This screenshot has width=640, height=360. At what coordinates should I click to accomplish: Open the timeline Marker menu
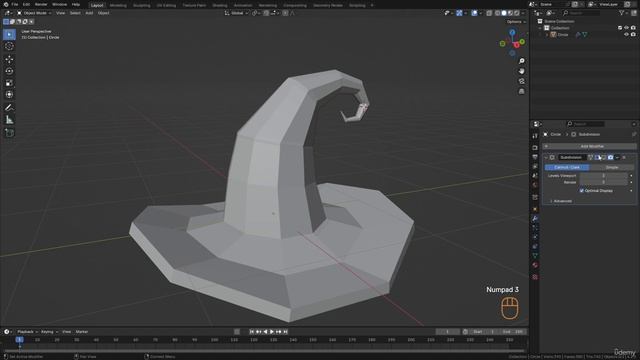tap(82, 332)
